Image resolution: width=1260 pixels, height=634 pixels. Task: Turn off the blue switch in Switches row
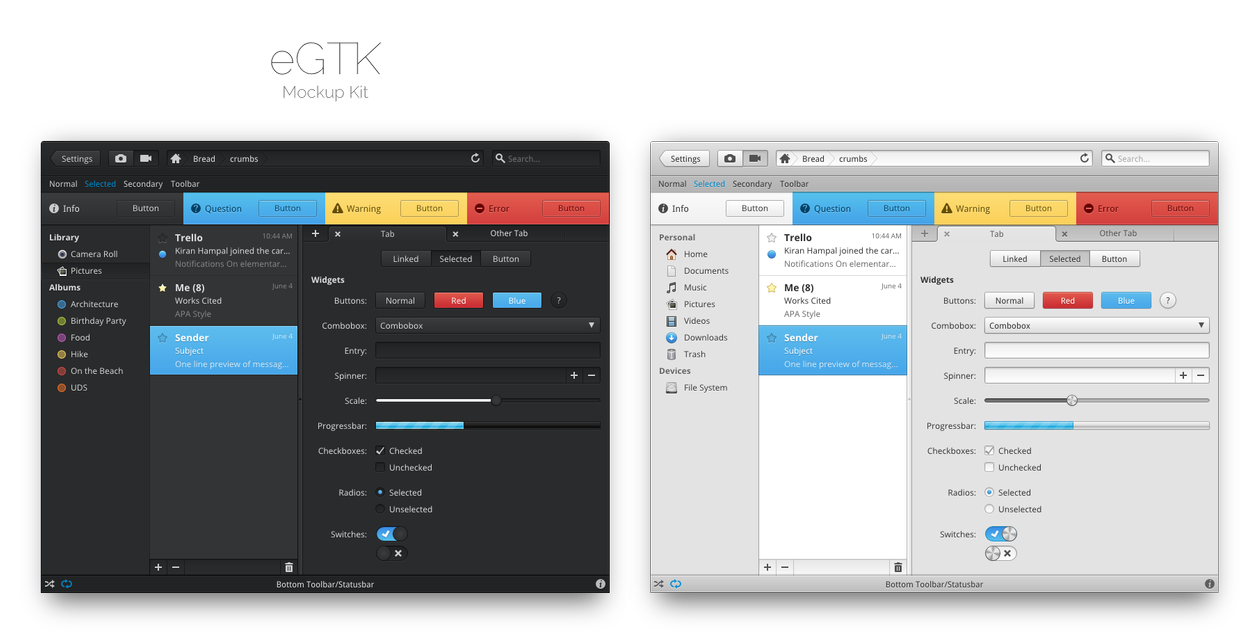[x=391, y=533]
